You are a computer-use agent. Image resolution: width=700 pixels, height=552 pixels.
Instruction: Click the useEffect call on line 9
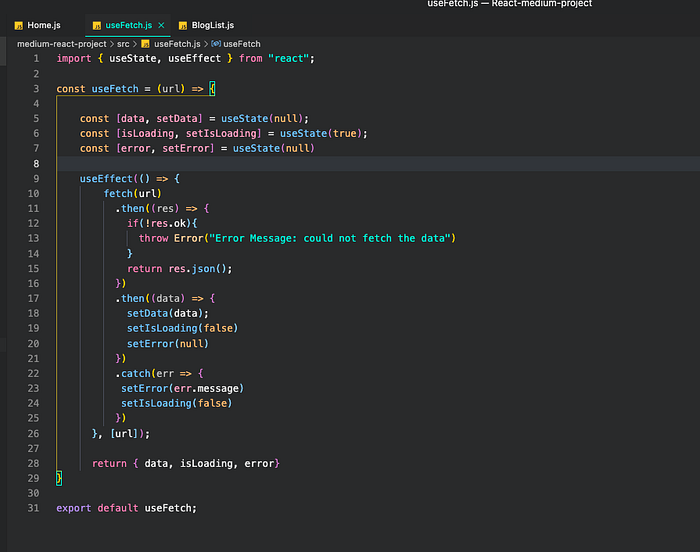point(106,179)
